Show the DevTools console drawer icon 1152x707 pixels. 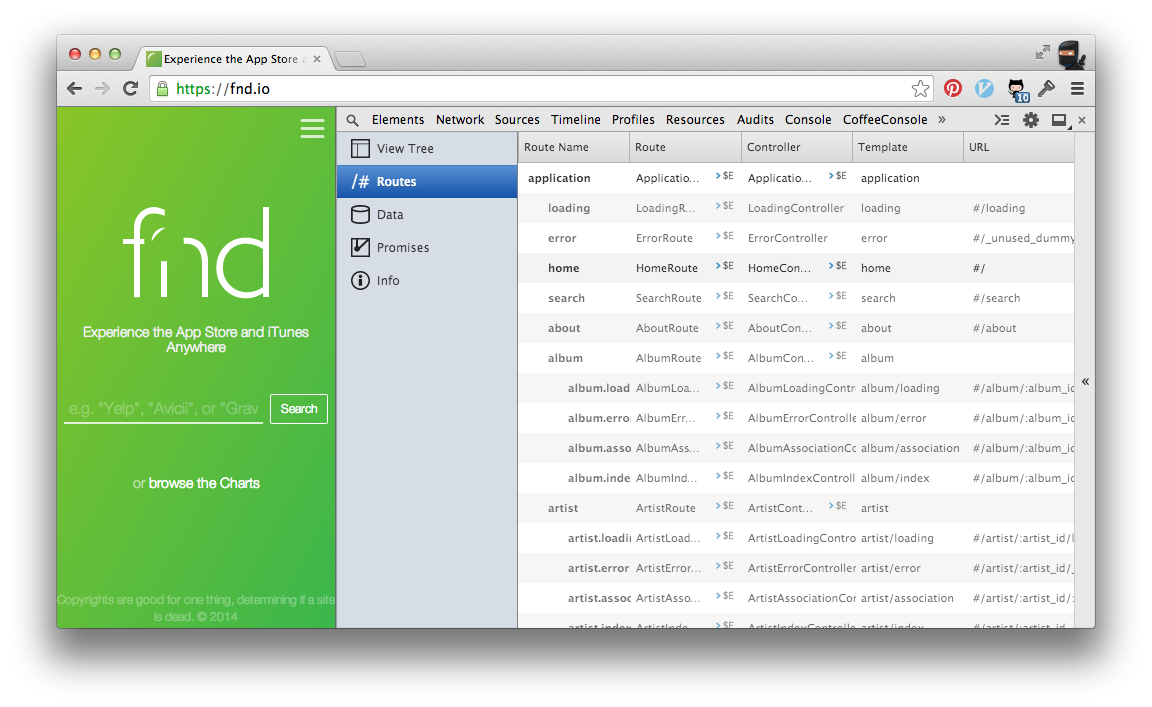[x=1001, y=120]
